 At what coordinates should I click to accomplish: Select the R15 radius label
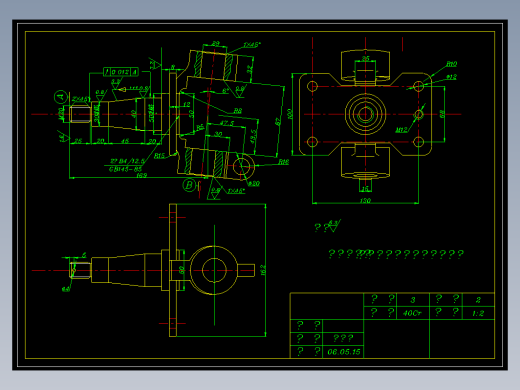click(x=159, y=156)
